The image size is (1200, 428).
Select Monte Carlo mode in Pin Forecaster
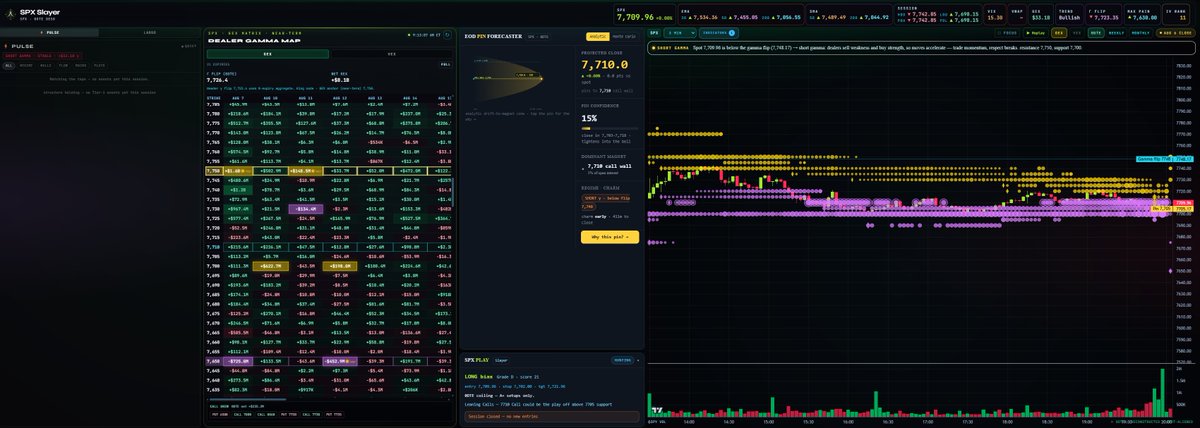624,36
